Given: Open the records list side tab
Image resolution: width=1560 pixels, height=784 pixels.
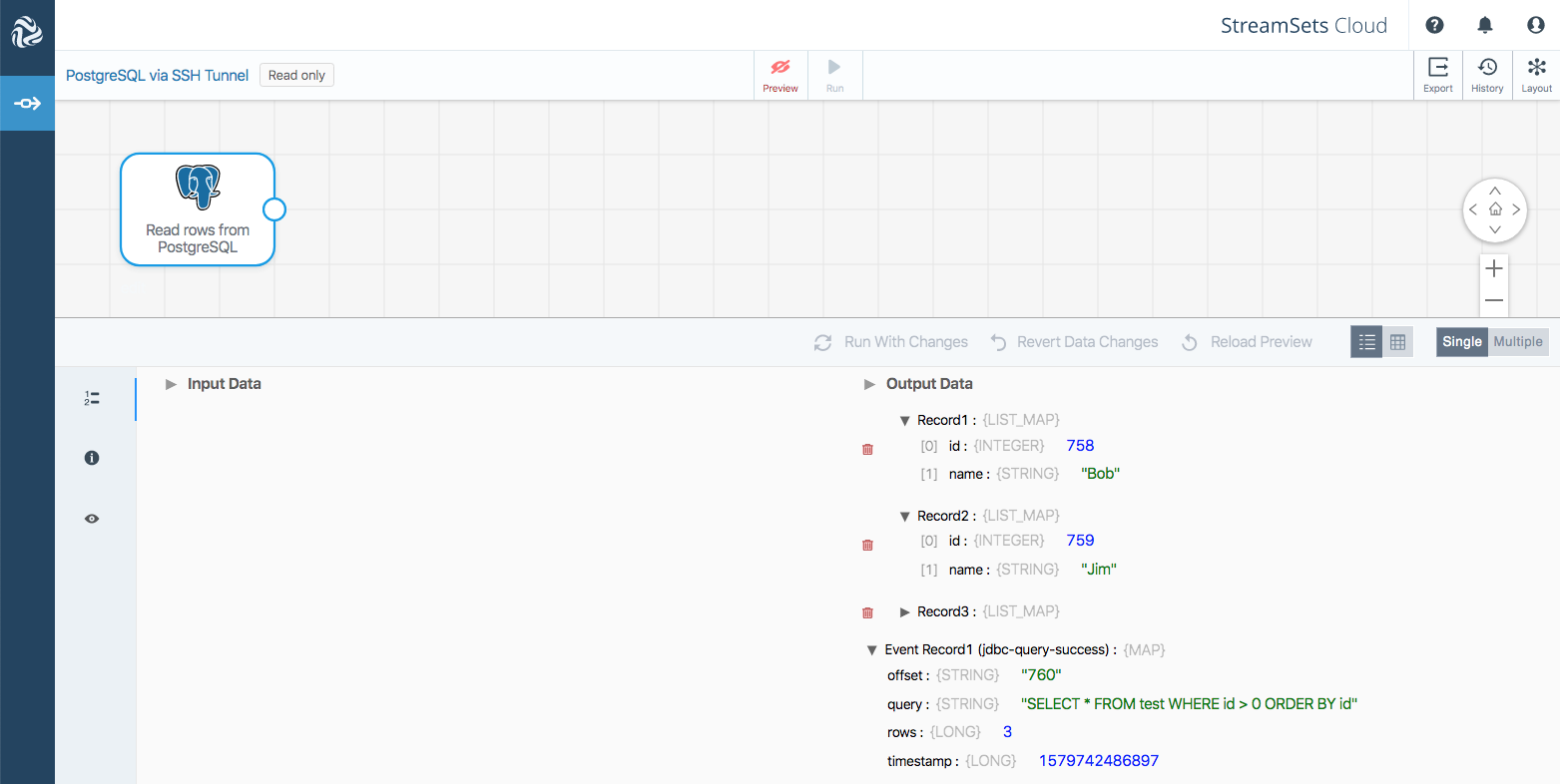Looking at the screenshot, I should click(x=92, y=398).
